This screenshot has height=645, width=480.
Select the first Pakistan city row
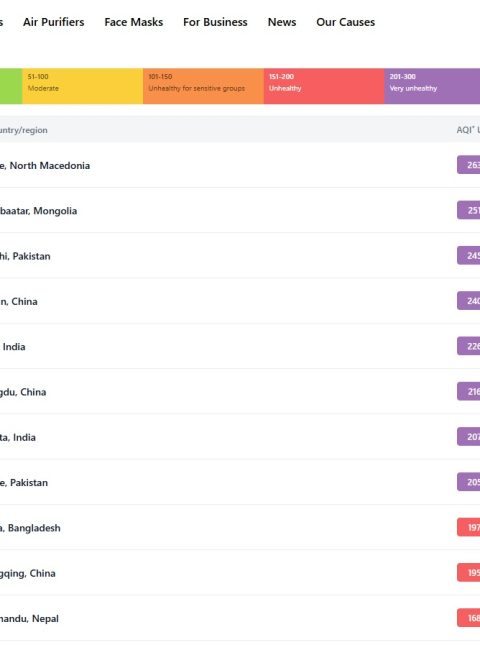25,256
